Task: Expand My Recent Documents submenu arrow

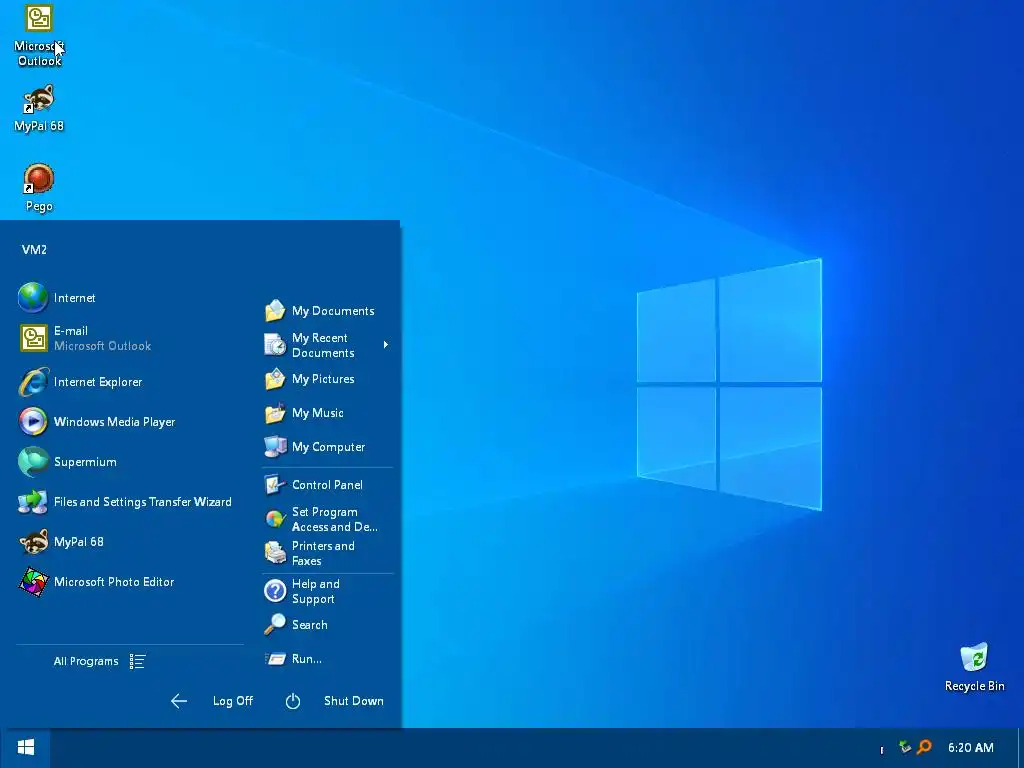Action: (386, 345)
